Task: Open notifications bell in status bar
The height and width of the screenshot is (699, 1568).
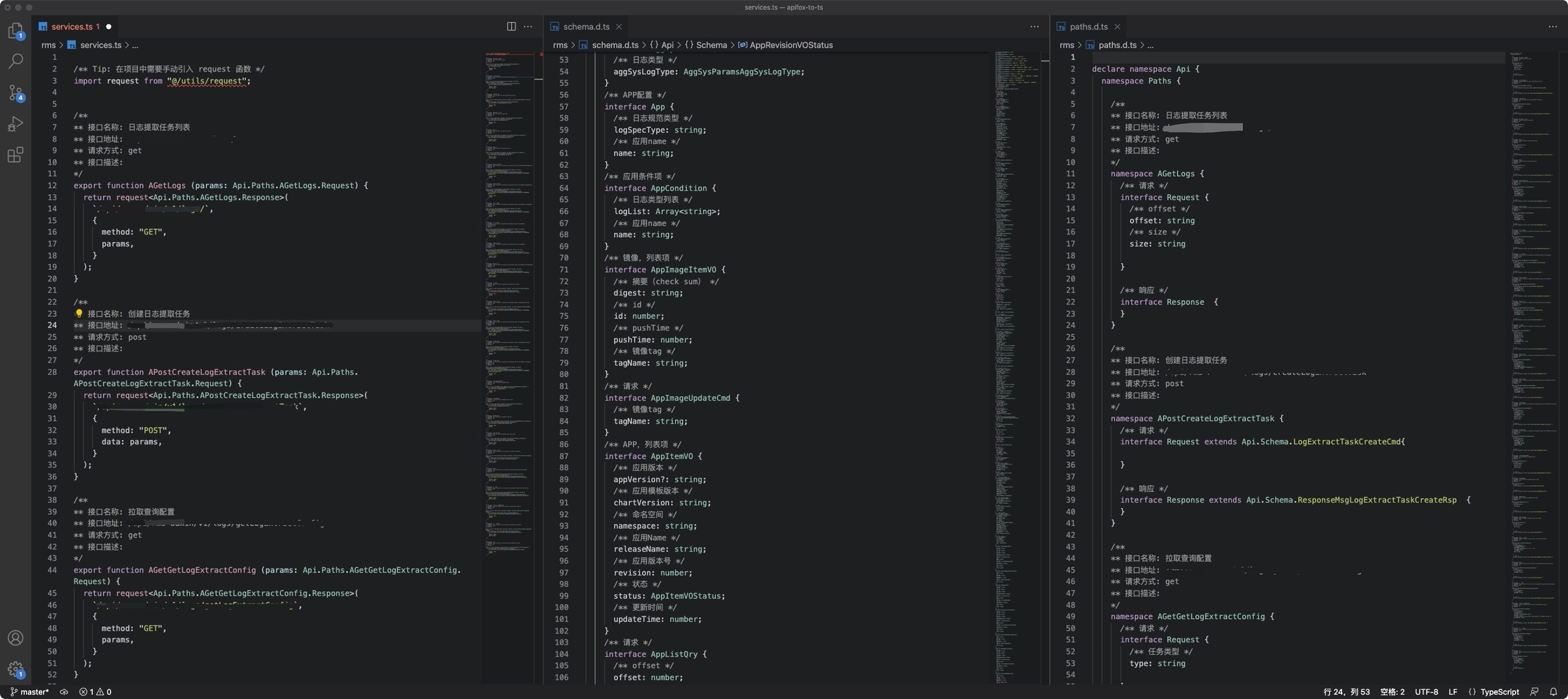Action: point(1553,691)
